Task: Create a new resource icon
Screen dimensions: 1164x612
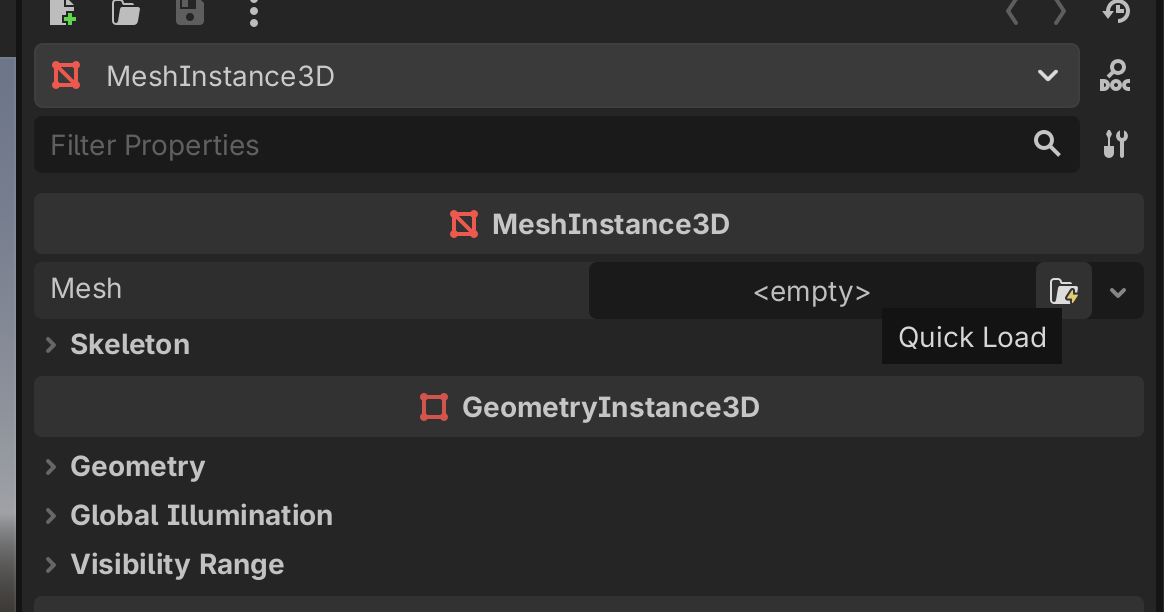Action: (x=63, y=12)
